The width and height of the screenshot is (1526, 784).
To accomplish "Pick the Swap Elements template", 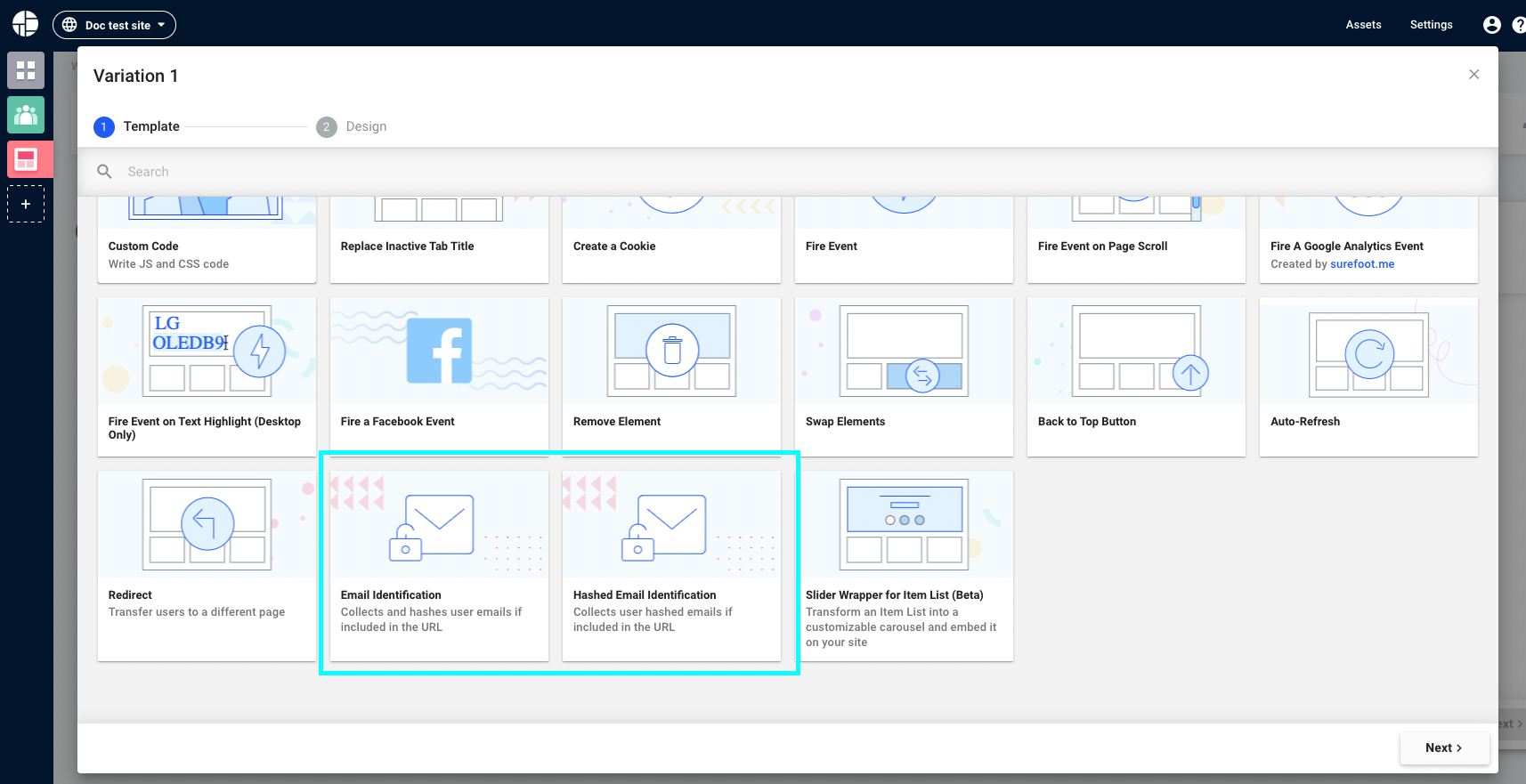I will pos(904,376).
